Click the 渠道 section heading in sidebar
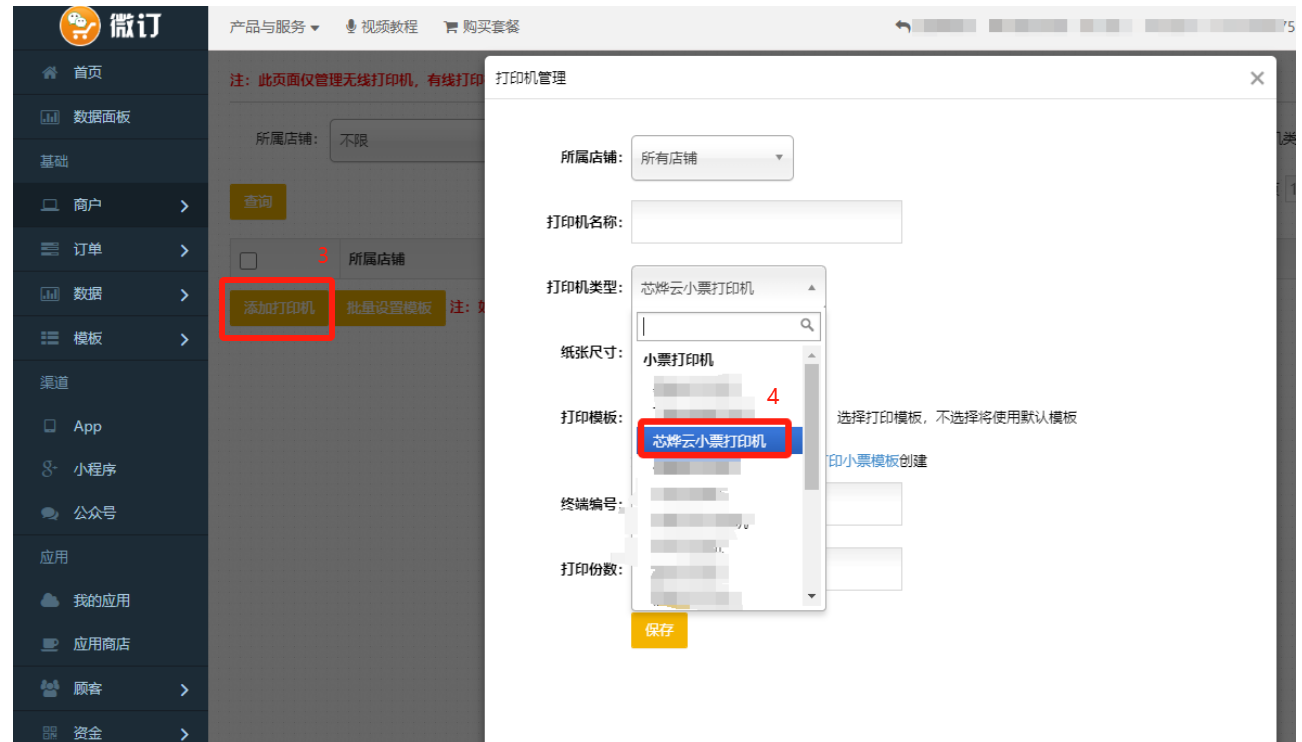 click(x=54, y=383)
